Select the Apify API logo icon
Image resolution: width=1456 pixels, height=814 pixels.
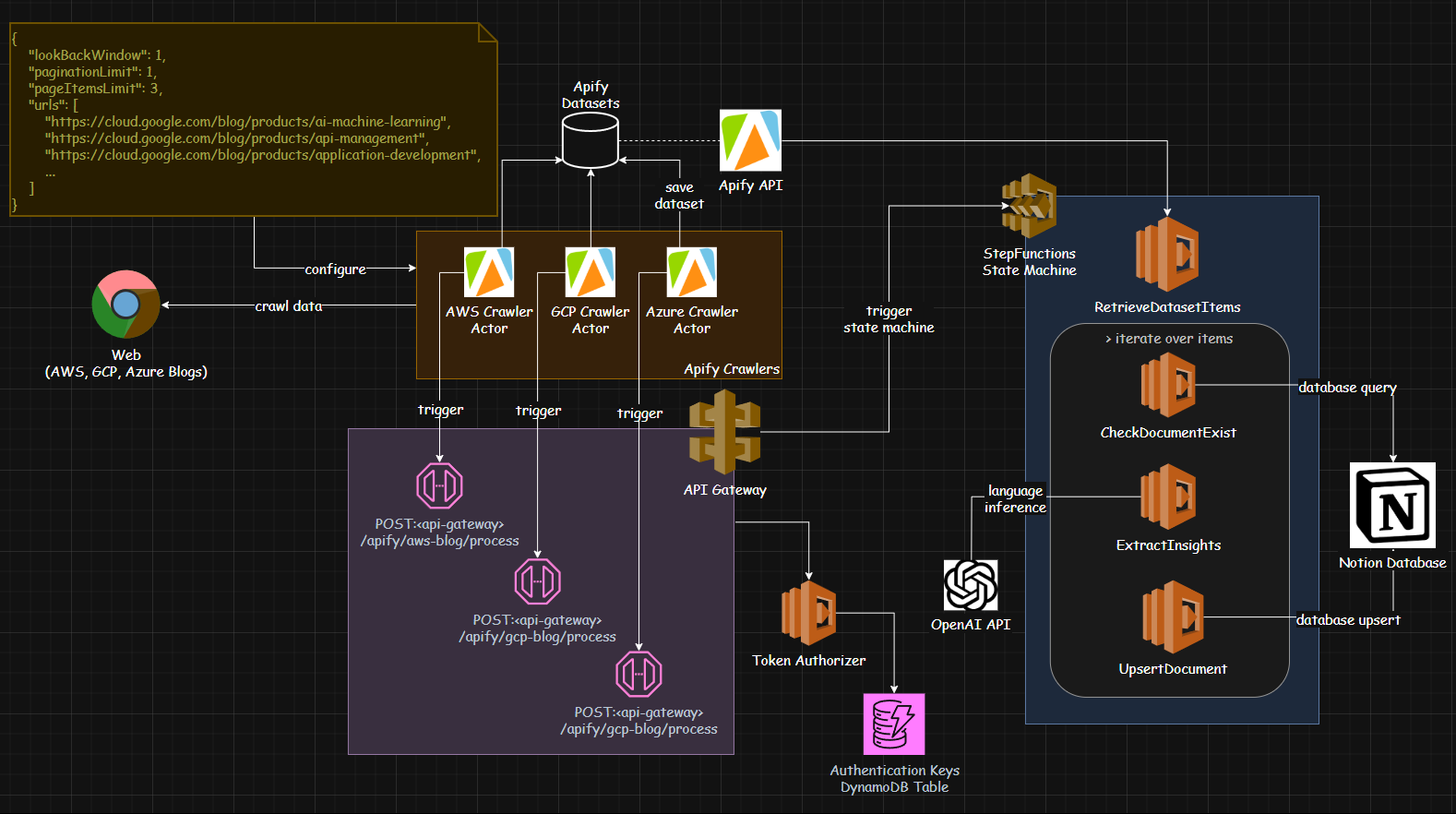click(750, 140)
